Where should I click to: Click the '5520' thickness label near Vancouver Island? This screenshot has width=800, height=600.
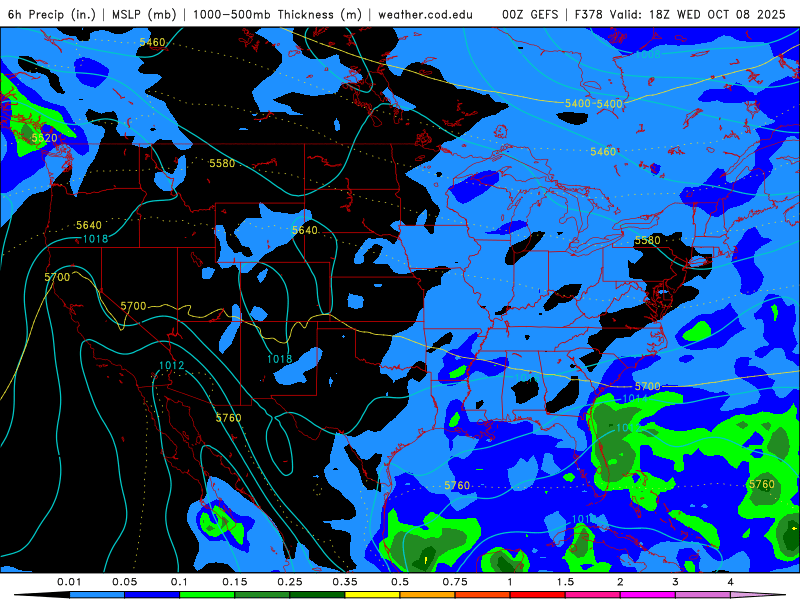coord(44,138)
